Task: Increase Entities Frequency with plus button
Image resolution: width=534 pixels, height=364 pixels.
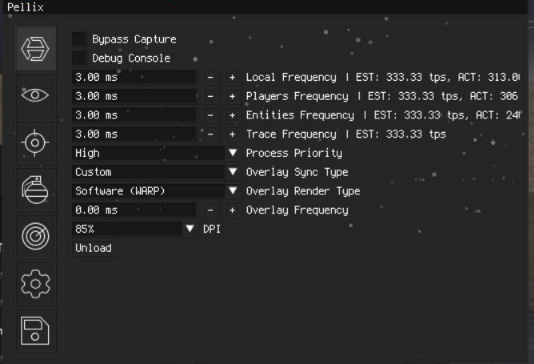Action: [232, 115]
